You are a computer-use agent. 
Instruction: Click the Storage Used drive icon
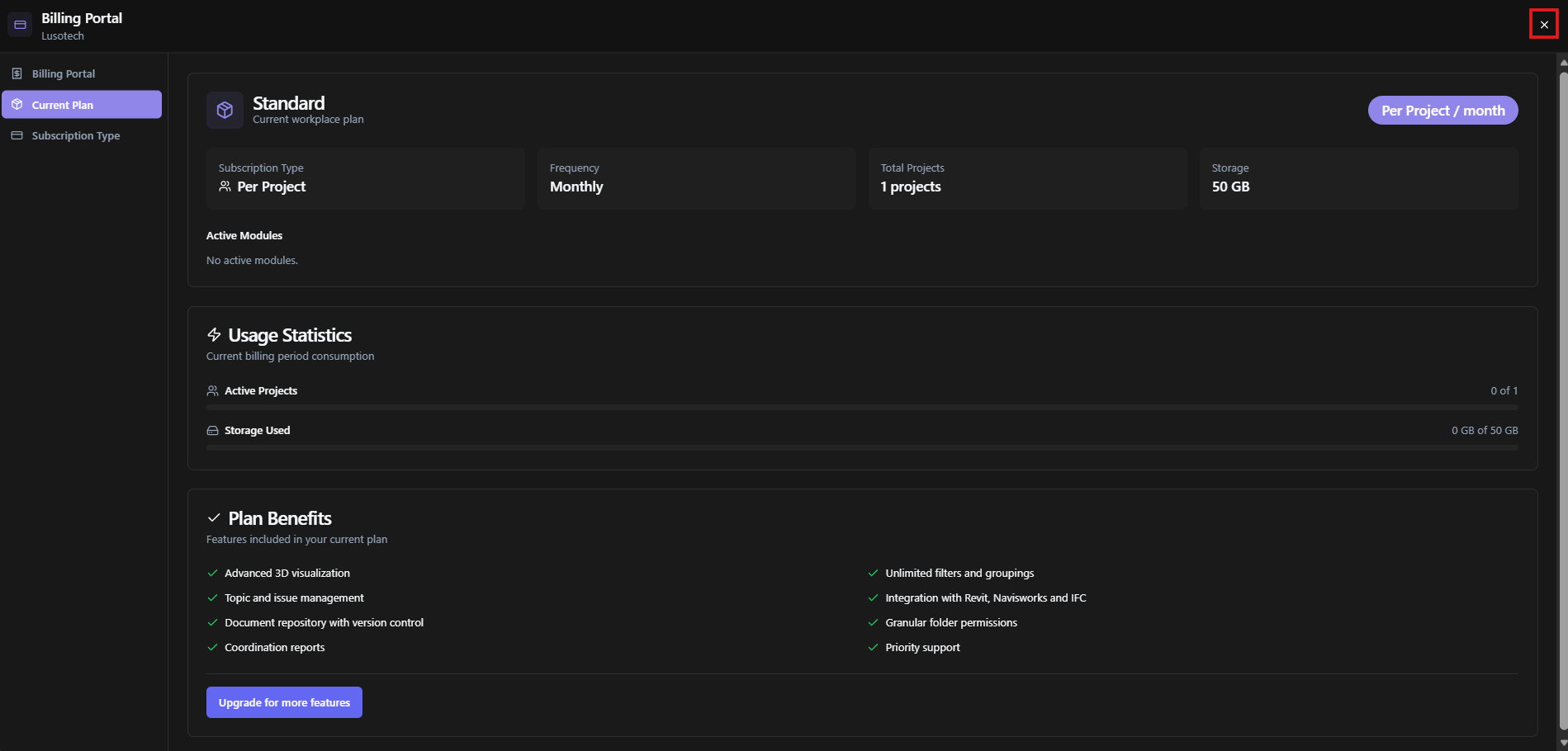click(212, 431)
